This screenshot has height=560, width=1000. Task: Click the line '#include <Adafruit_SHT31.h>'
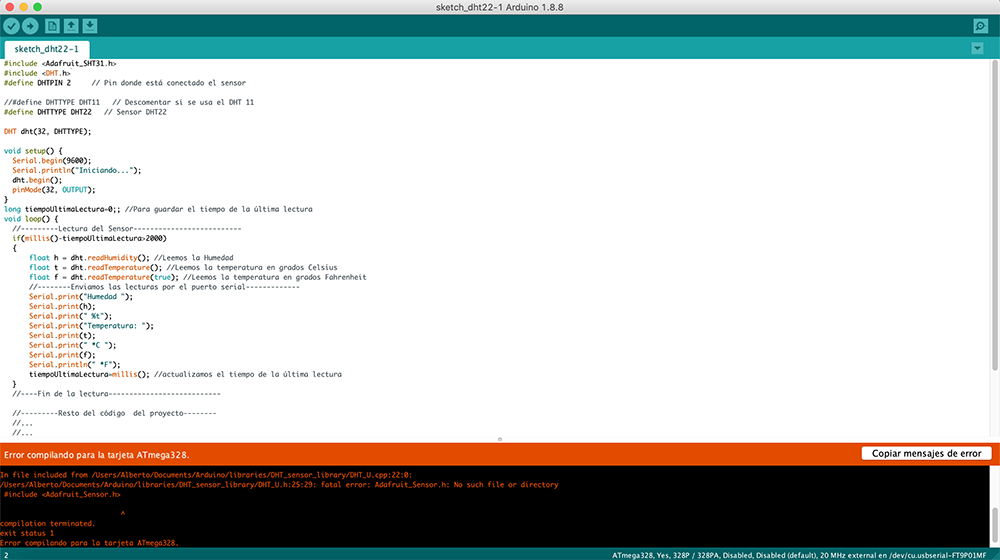60,64
